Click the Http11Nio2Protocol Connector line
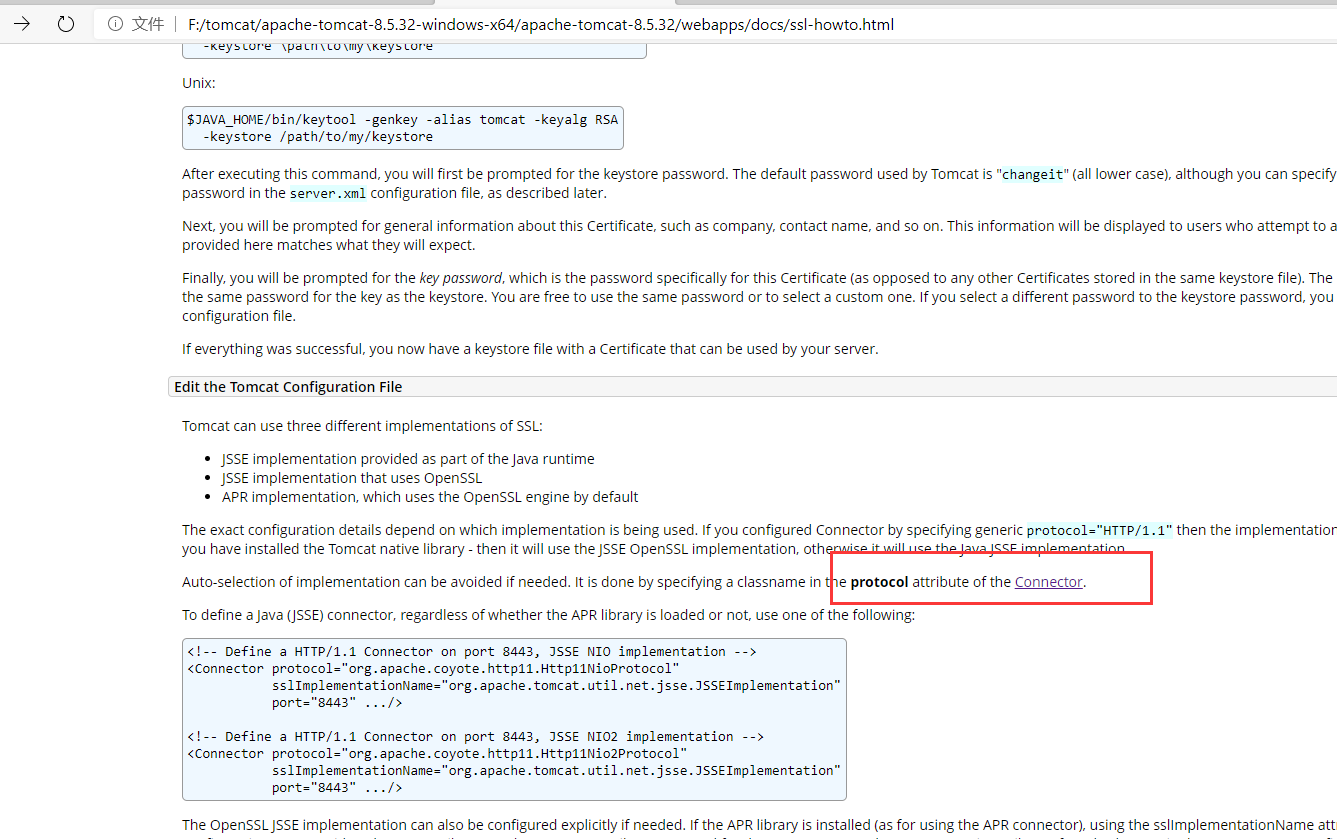1337x839 pixels. click(x=437, y=753)
